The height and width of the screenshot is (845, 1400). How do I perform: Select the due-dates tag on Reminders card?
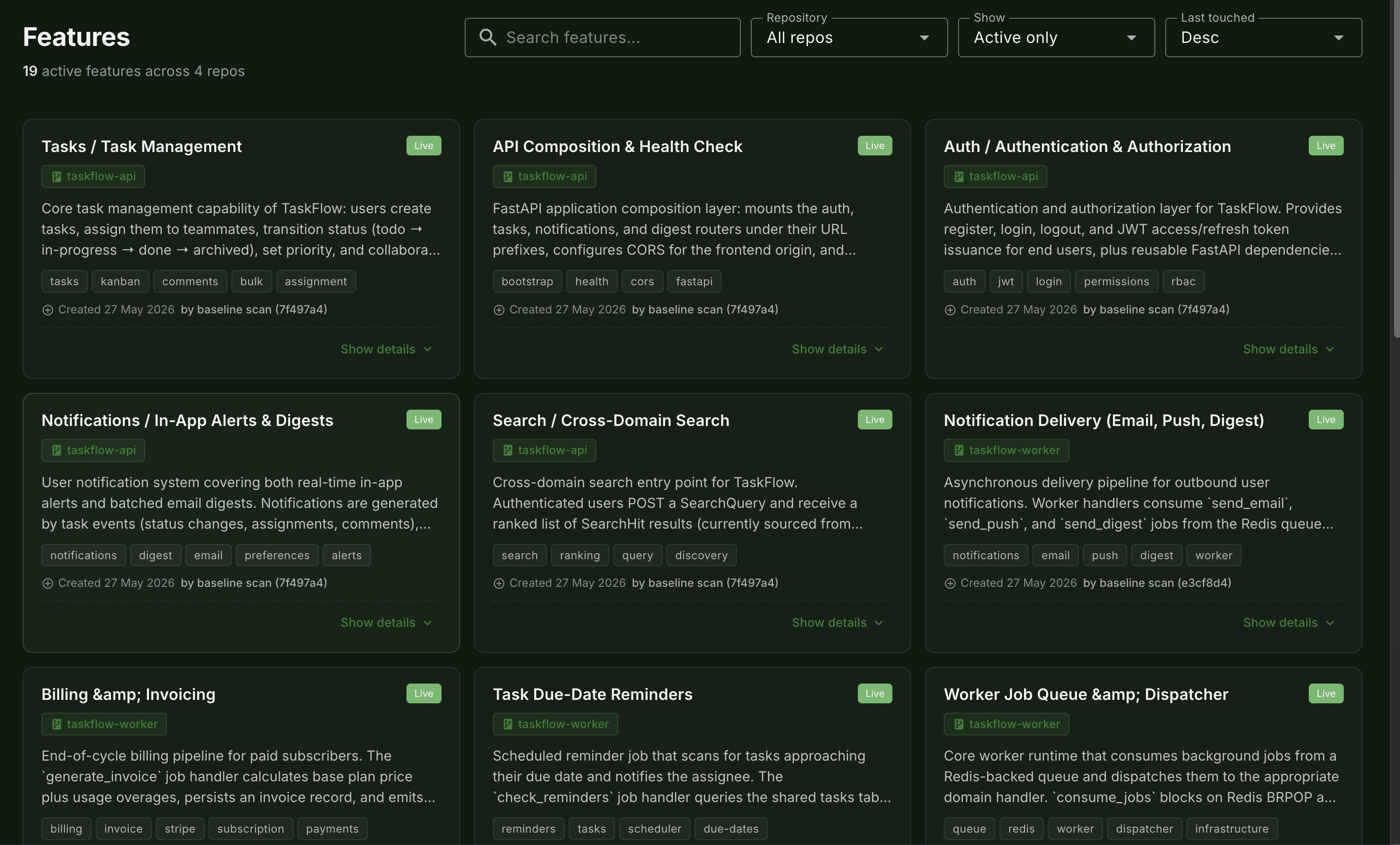click(x=731, y=829)
